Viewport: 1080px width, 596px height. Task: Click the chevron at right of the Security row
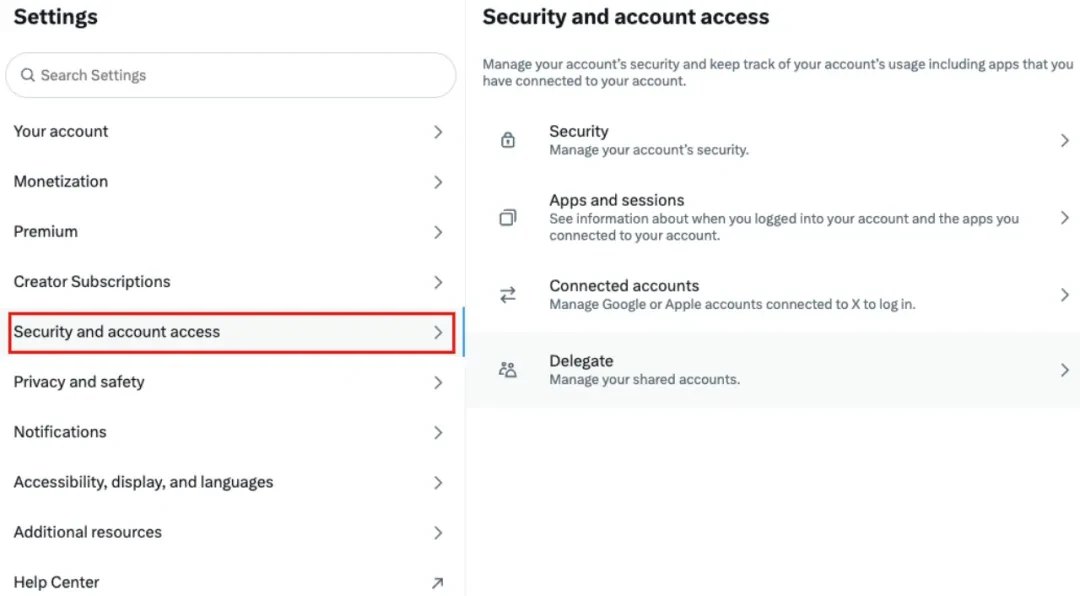tap(1064, 141)
